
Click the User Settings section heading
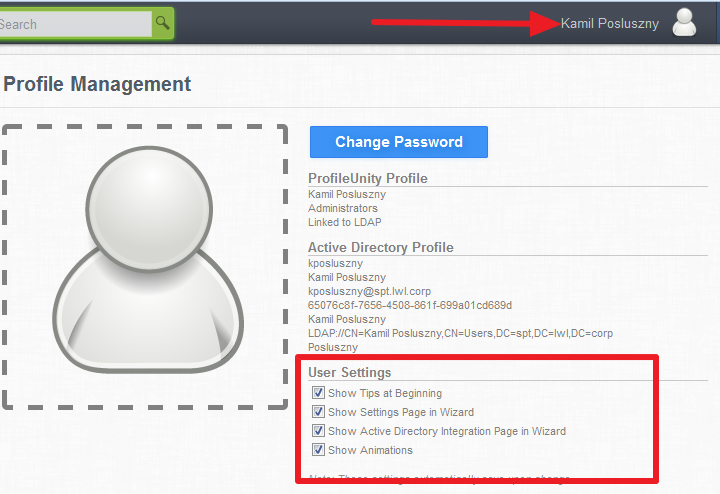(349, 372)
